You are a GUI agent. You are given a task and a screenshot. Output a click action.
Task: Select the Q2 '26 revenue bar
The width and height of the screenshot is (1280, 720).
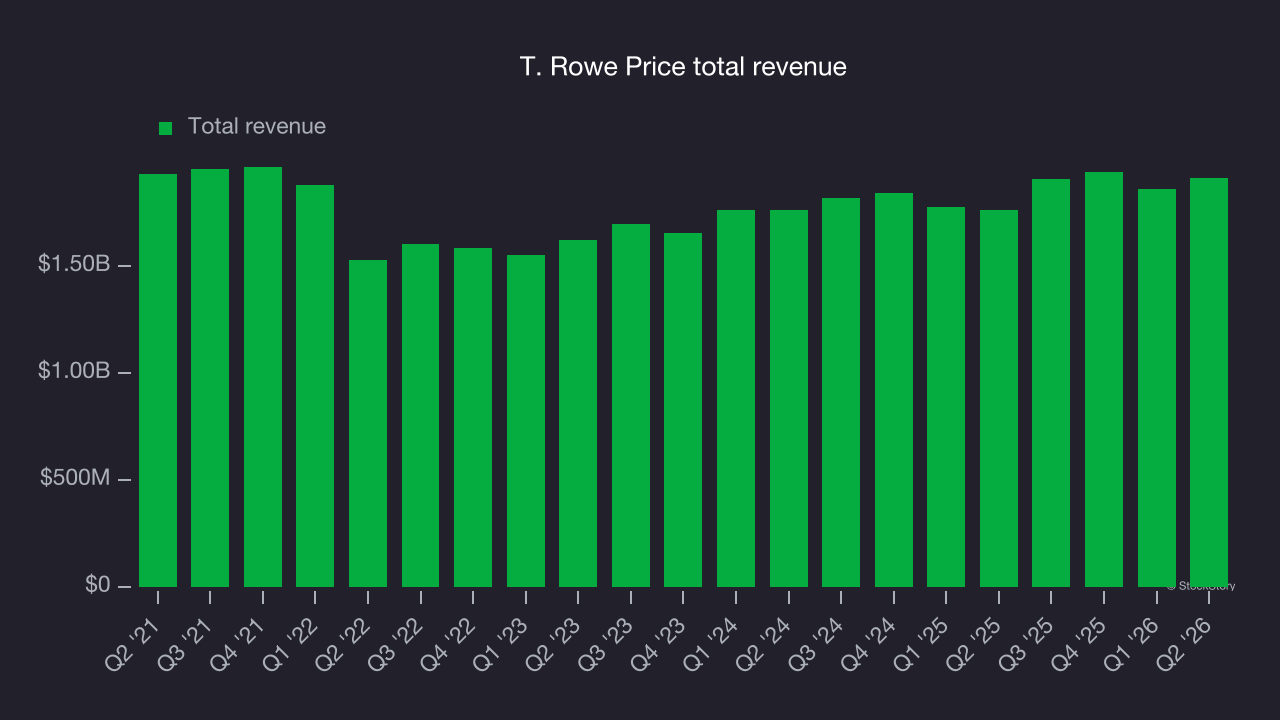coord(1209,382)
